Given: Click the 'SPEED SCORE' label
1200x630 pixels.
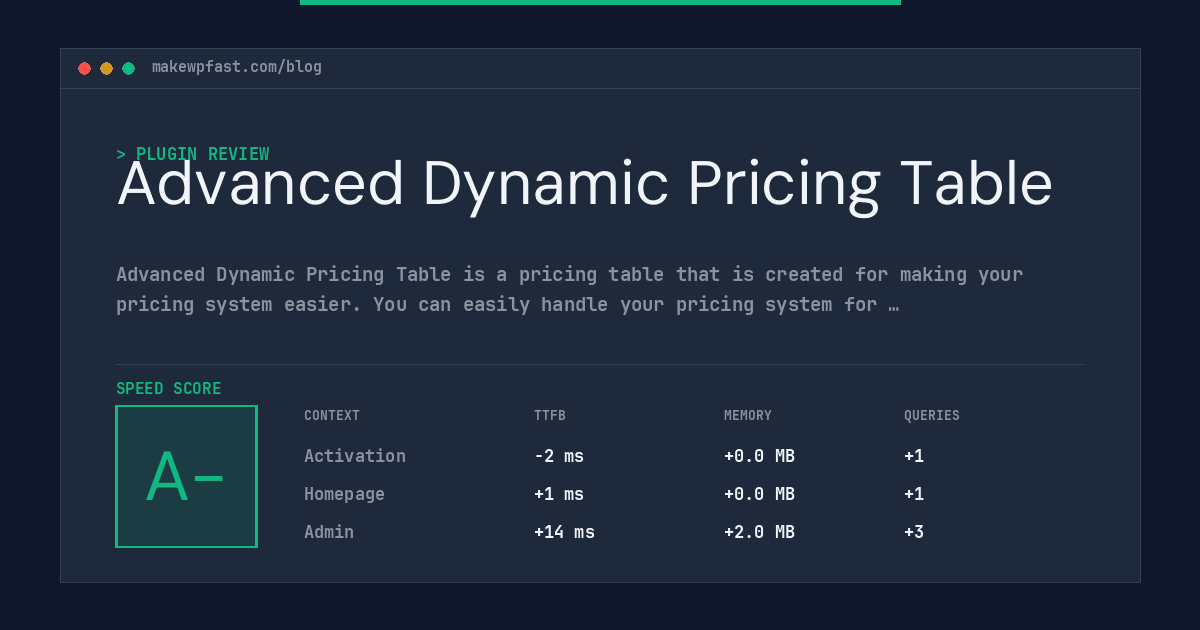Looking at the screenshot, I should tap(169, 388).
